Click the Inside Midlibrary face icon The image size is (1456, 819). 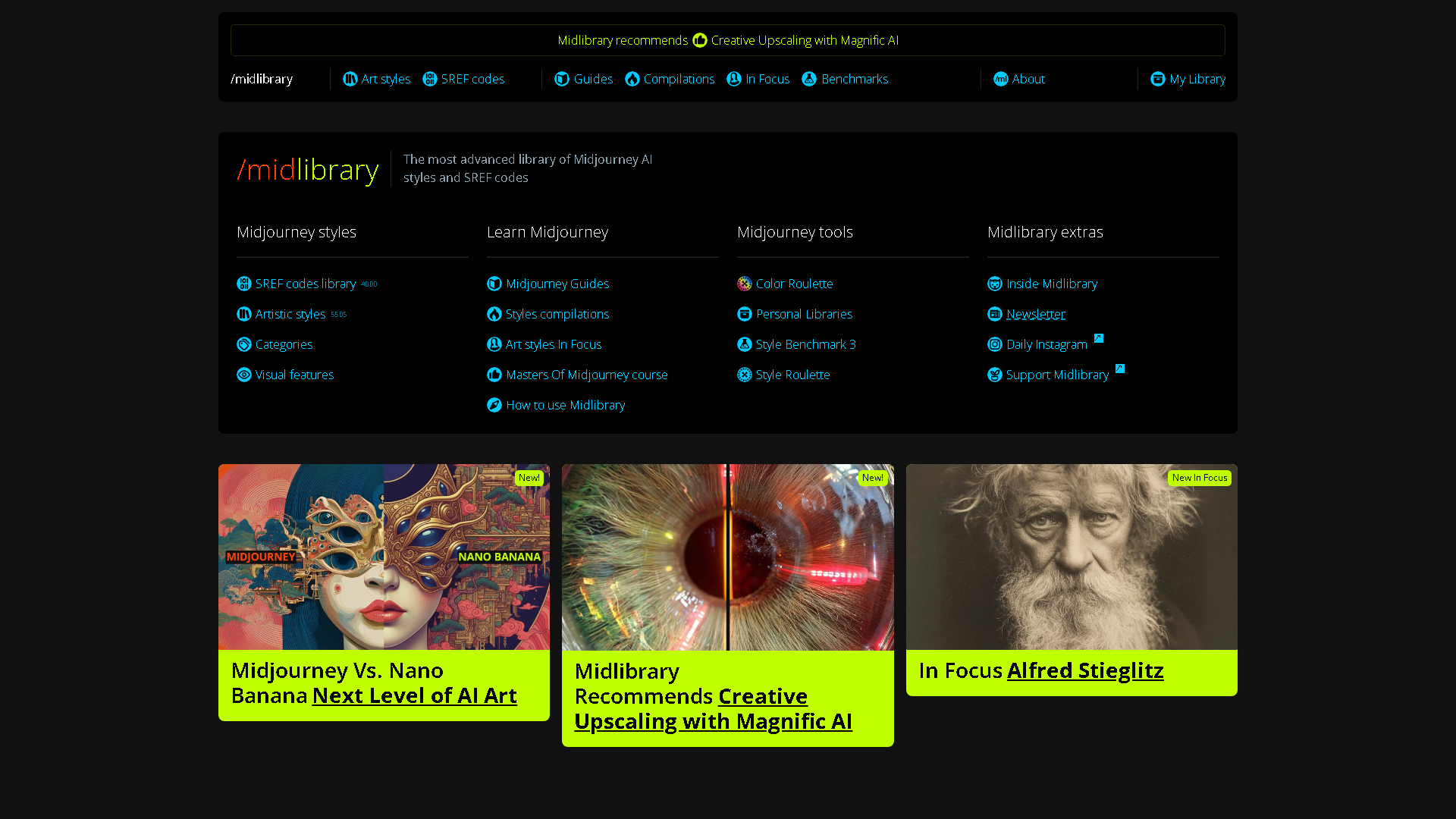coord(995,284)
